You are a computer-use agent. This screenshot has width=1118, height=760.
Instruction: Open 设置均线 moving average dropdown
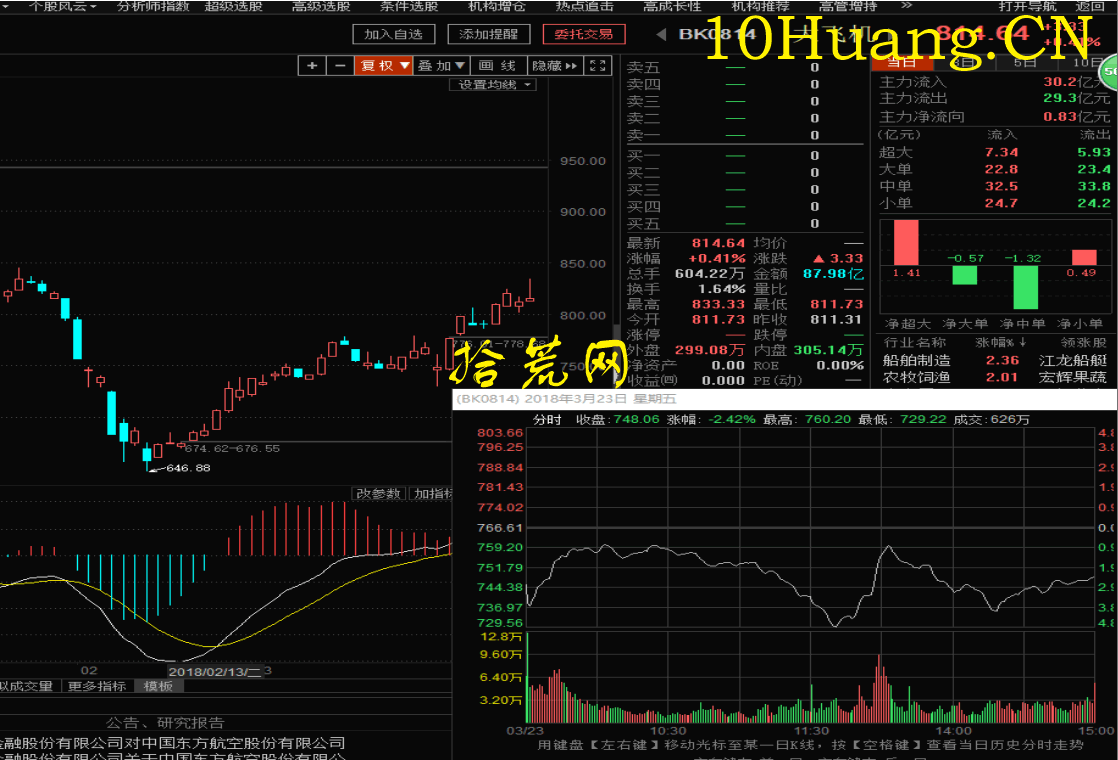[493, 85]
